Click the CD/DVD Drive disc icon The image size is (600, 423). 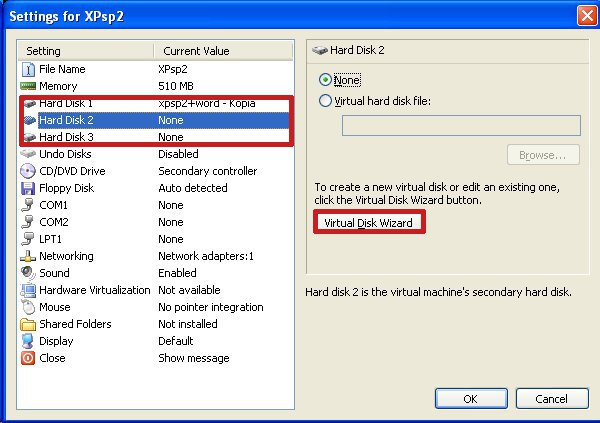[x=28, y=171]
